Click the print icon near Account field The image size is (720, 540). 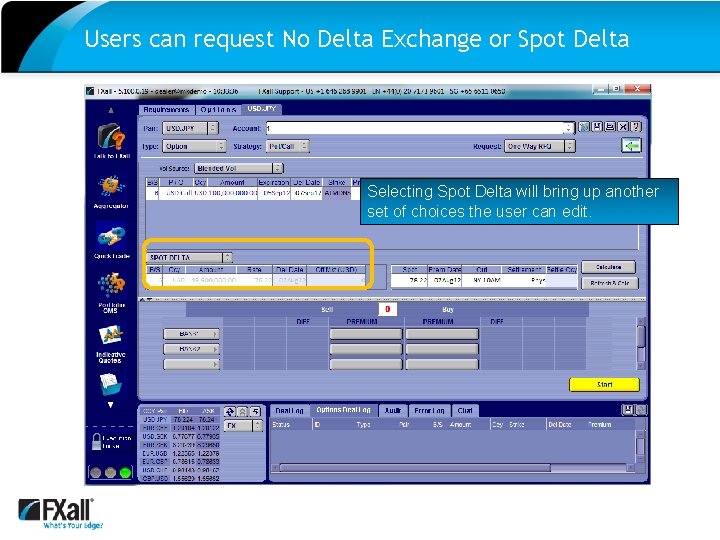coord(610,127)
